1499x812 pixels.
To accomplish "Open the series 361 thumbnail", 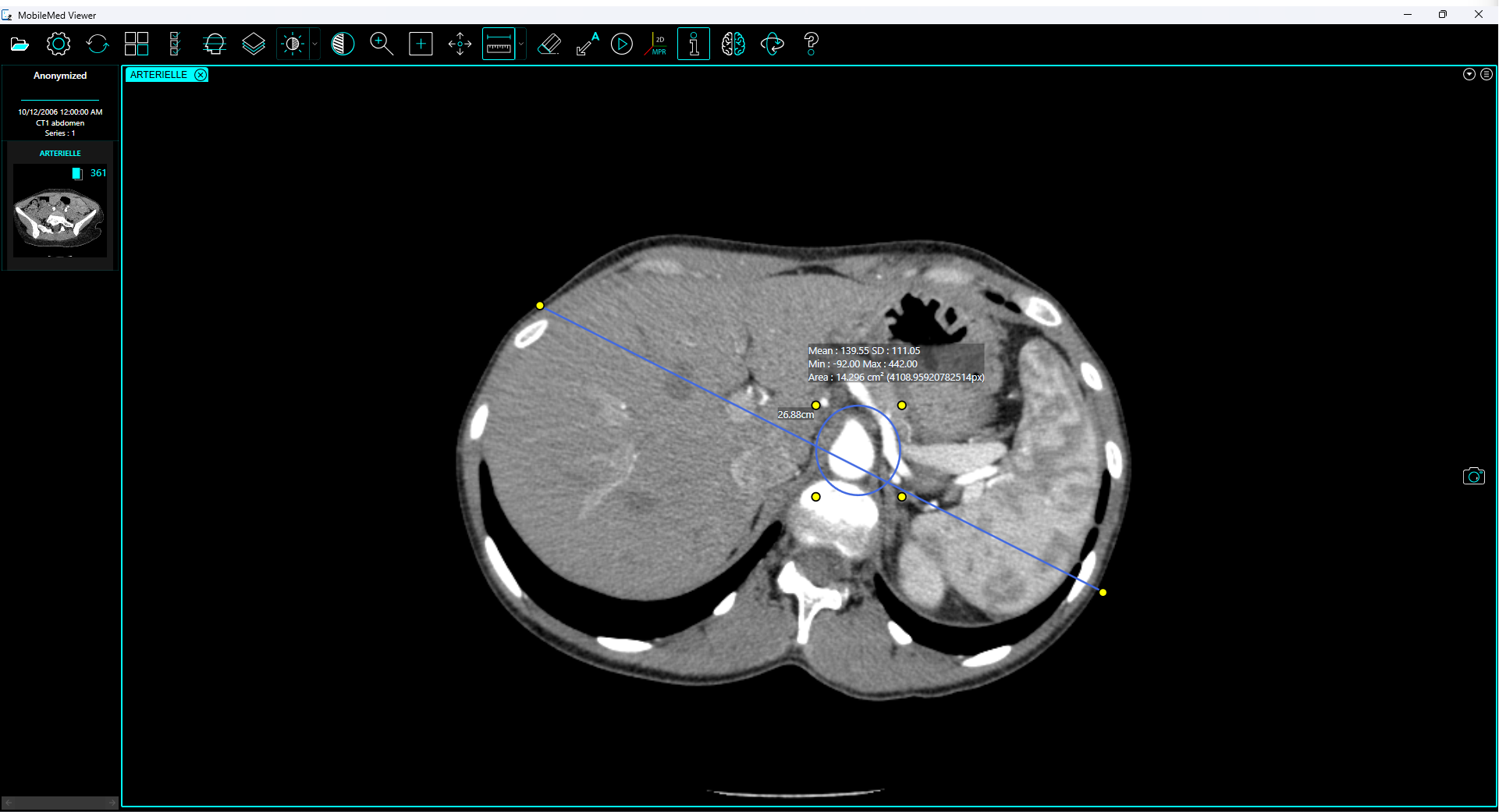I will (x=59, y=212).
